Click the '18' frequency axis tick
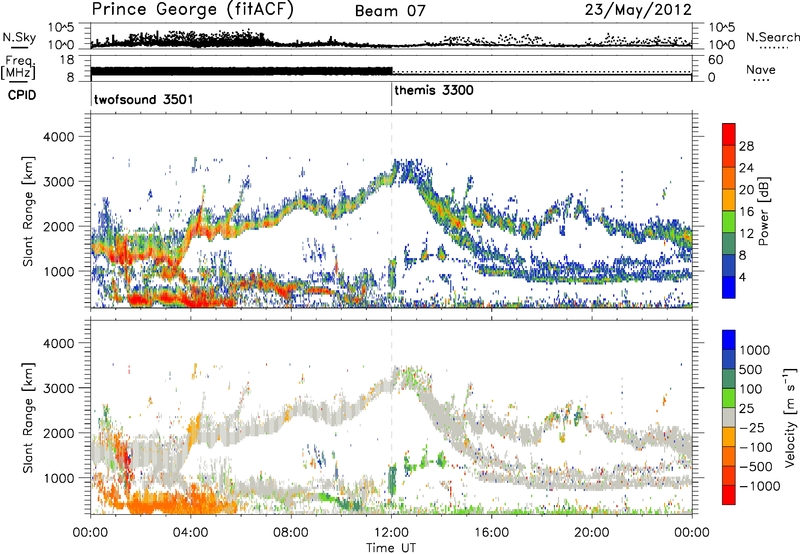Screen dimensions: 800x554 (67, 60)
